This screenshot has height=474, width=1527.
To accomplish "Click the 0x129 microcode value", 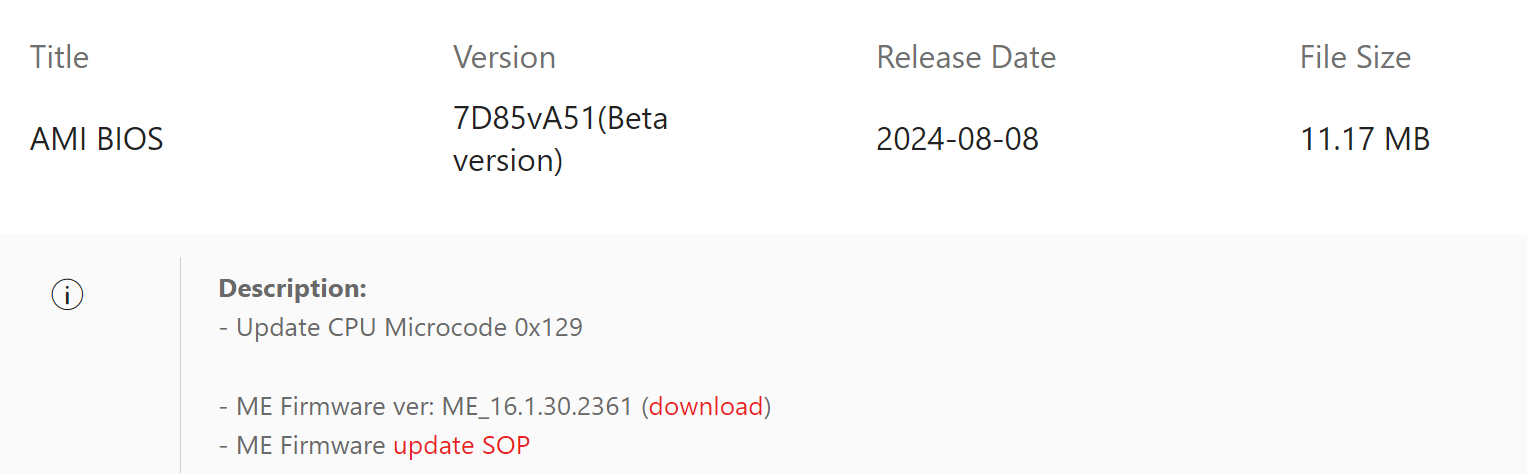I will click(547, 327).
